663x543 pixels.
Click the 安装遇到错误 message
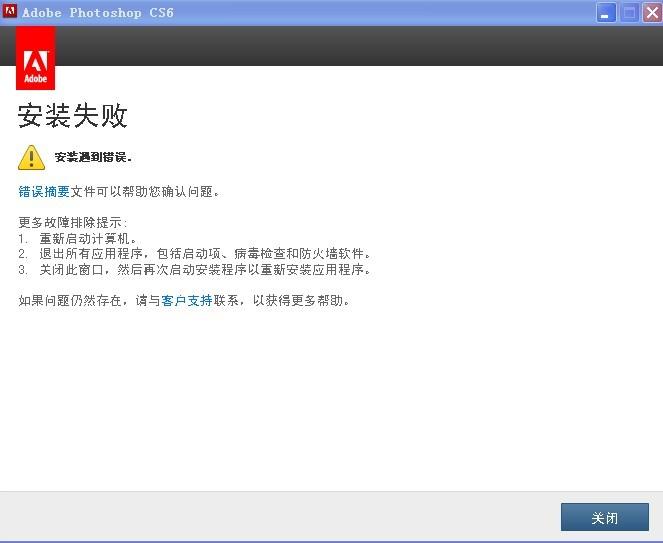[93, 157]
